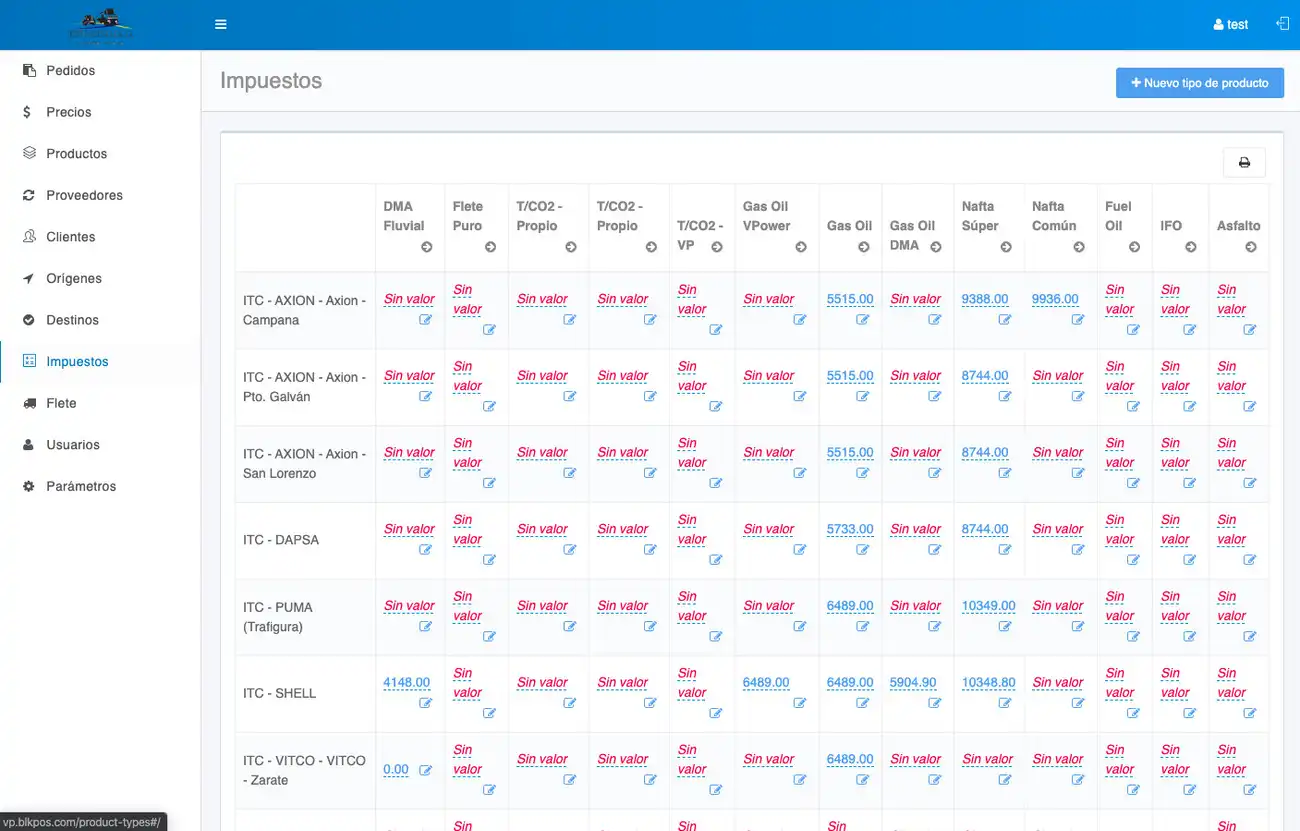This screenshot has width=1300, height=831.
Task: Click Sin valor Gas Oil DMA in DAPSA row
Action: [916, 529]
